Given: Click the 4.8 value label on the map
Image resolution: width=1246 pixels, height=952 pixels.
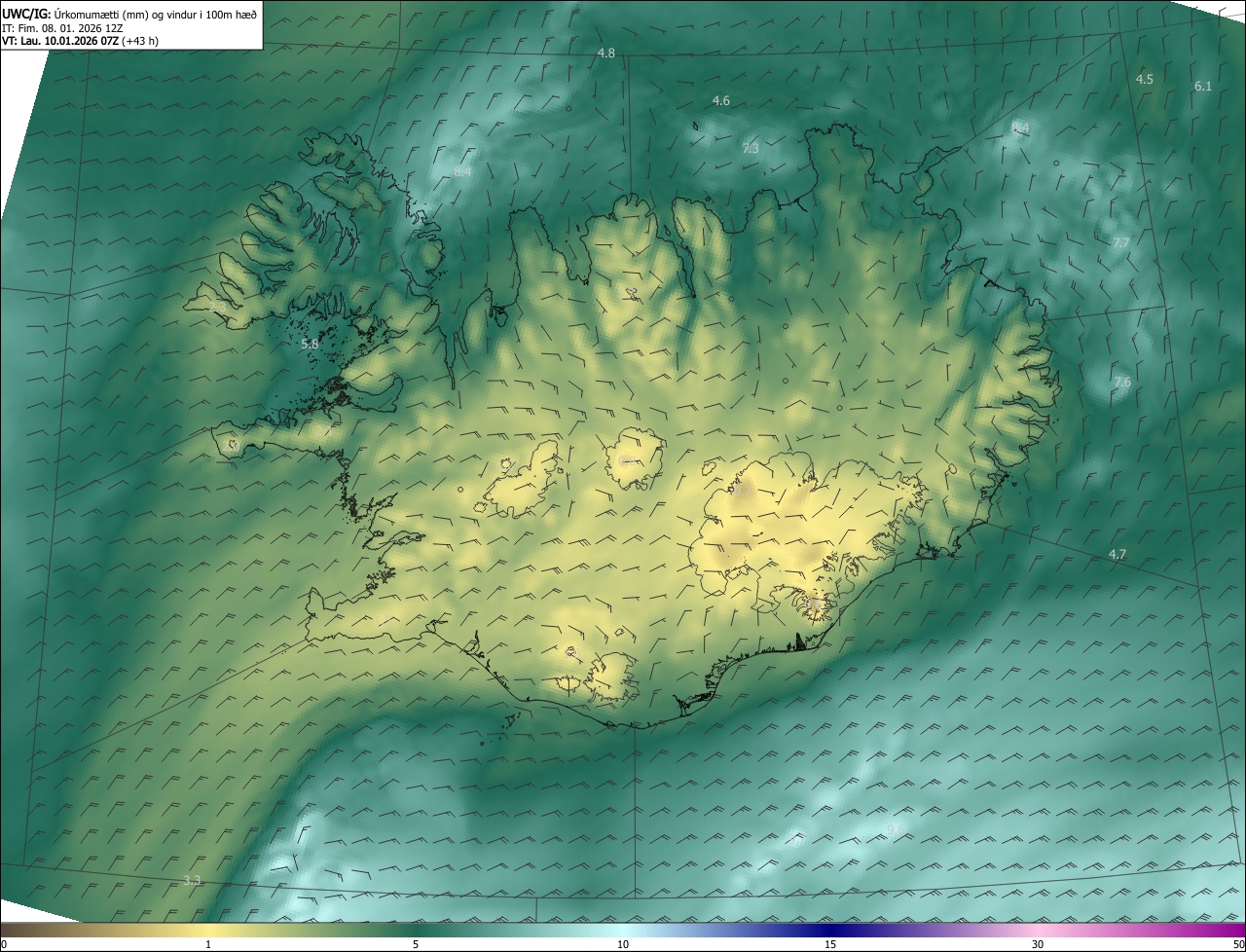Looking at the screenshot, I should tap(606, 53).
